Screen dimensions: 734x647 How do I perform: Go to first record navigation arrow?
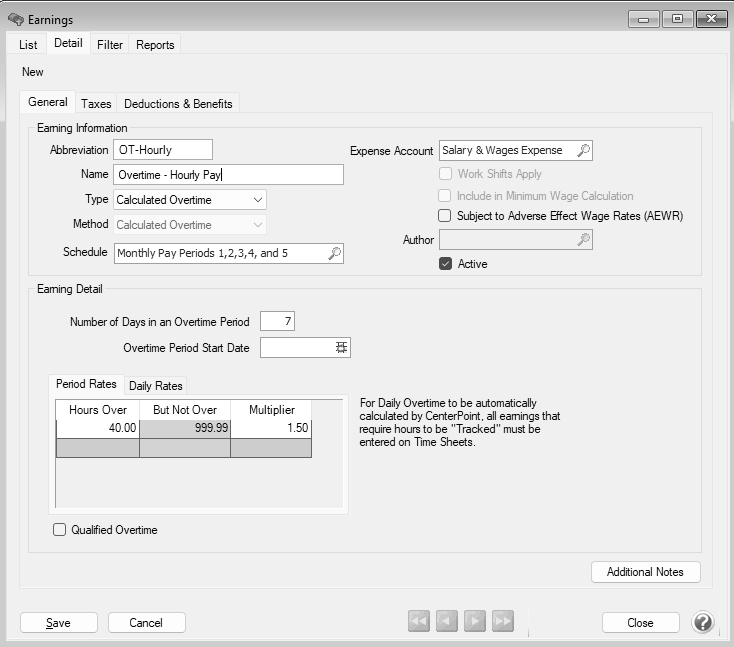point(418,622)
